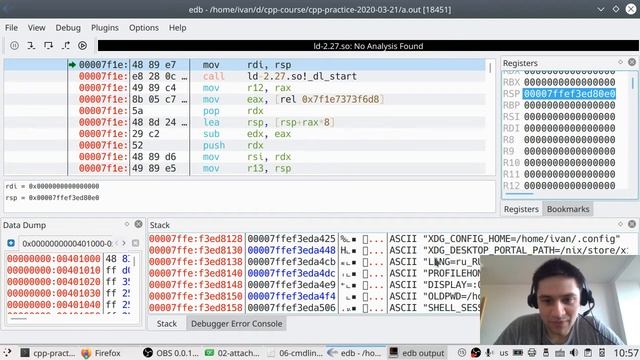
Task: Float the Registers panel with its diamond icon
Action: [620, 62]
